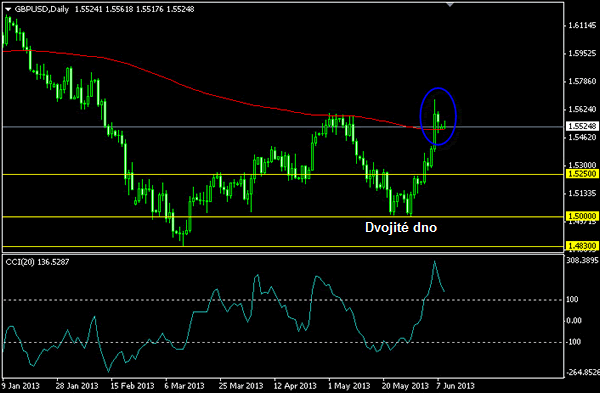
Task: Click the date label 15 Feb 2013
Action: (132, 386)
